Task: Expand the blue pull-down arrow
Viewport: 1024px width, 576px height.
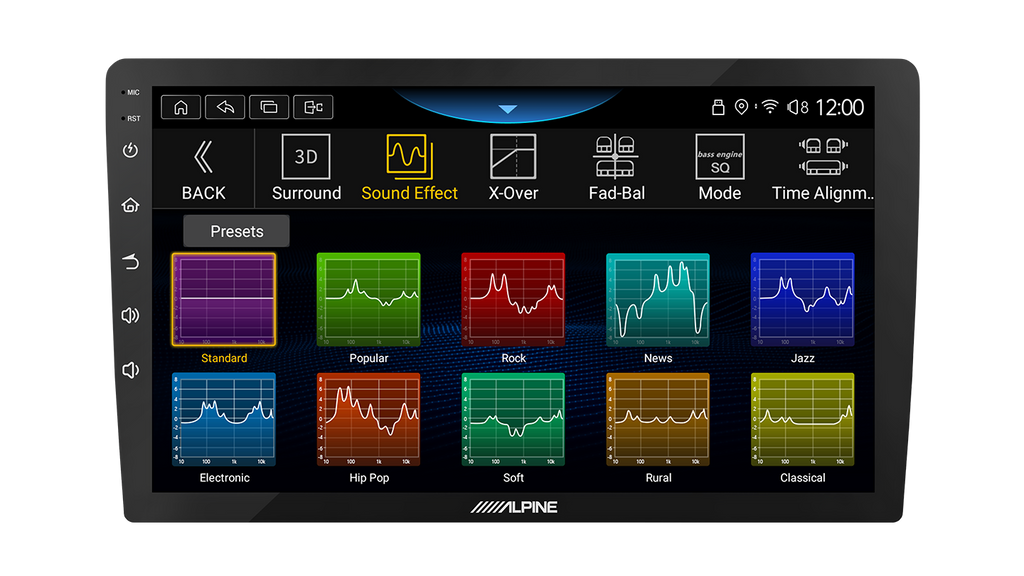Action: [x=507, y=109]
